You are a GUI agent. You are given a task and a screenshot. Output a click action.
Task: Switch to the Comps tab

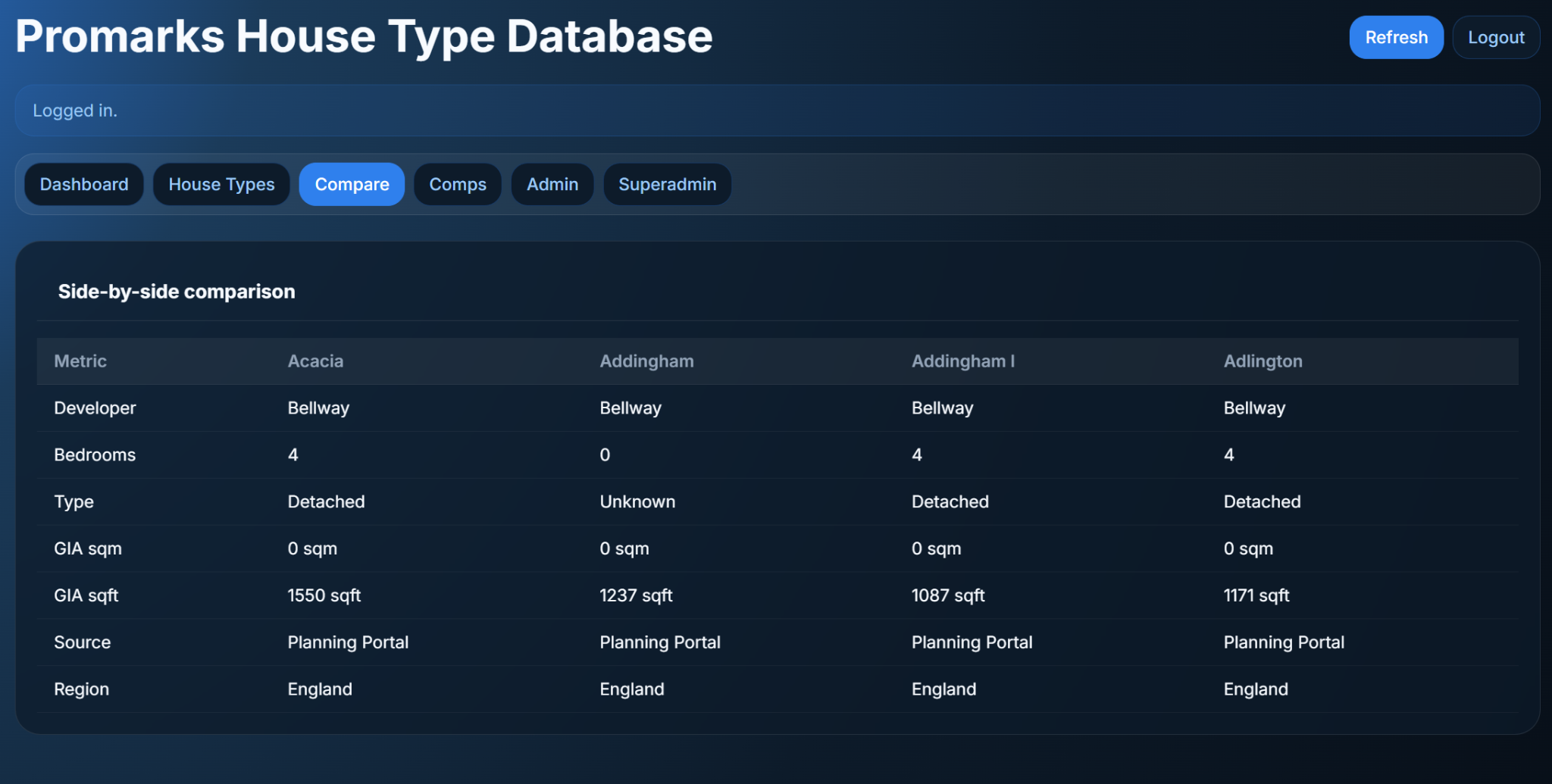tap(458, 184)
